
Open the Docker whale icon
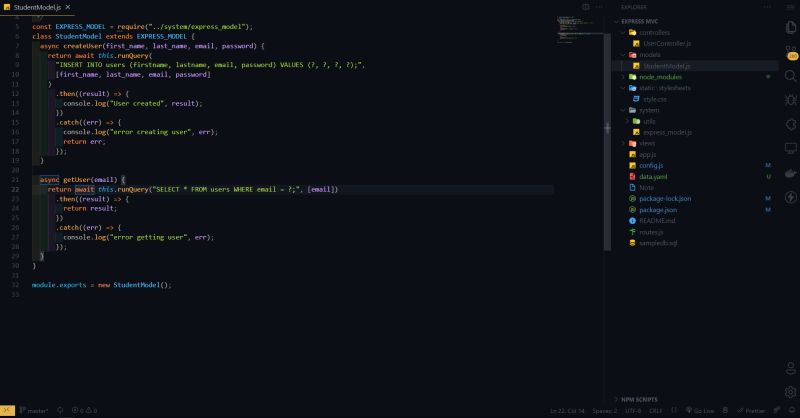pos(791,173)
